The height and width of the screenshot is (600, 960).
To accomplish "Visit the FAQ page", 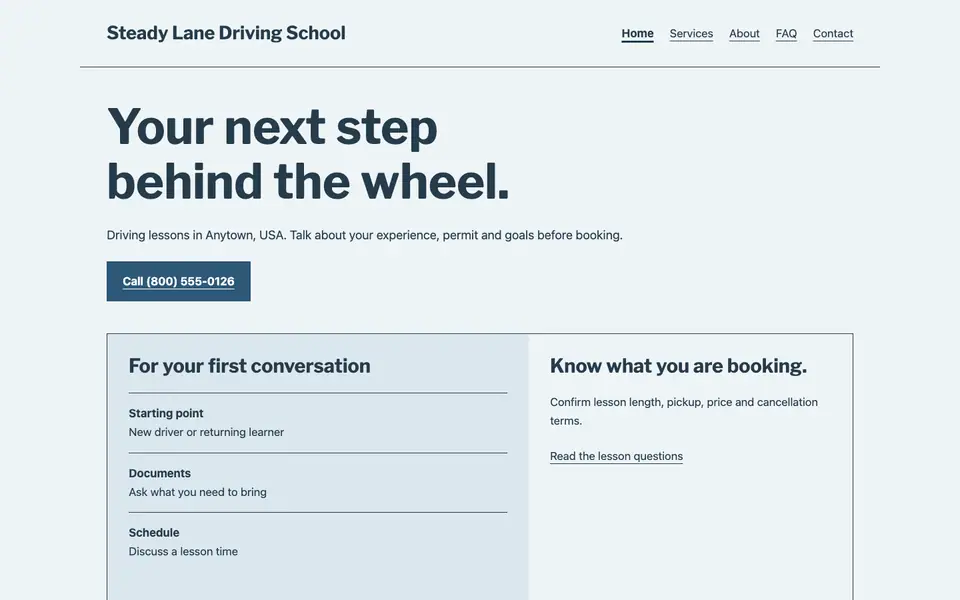I will pyautogui.click(x=786, y=34).
